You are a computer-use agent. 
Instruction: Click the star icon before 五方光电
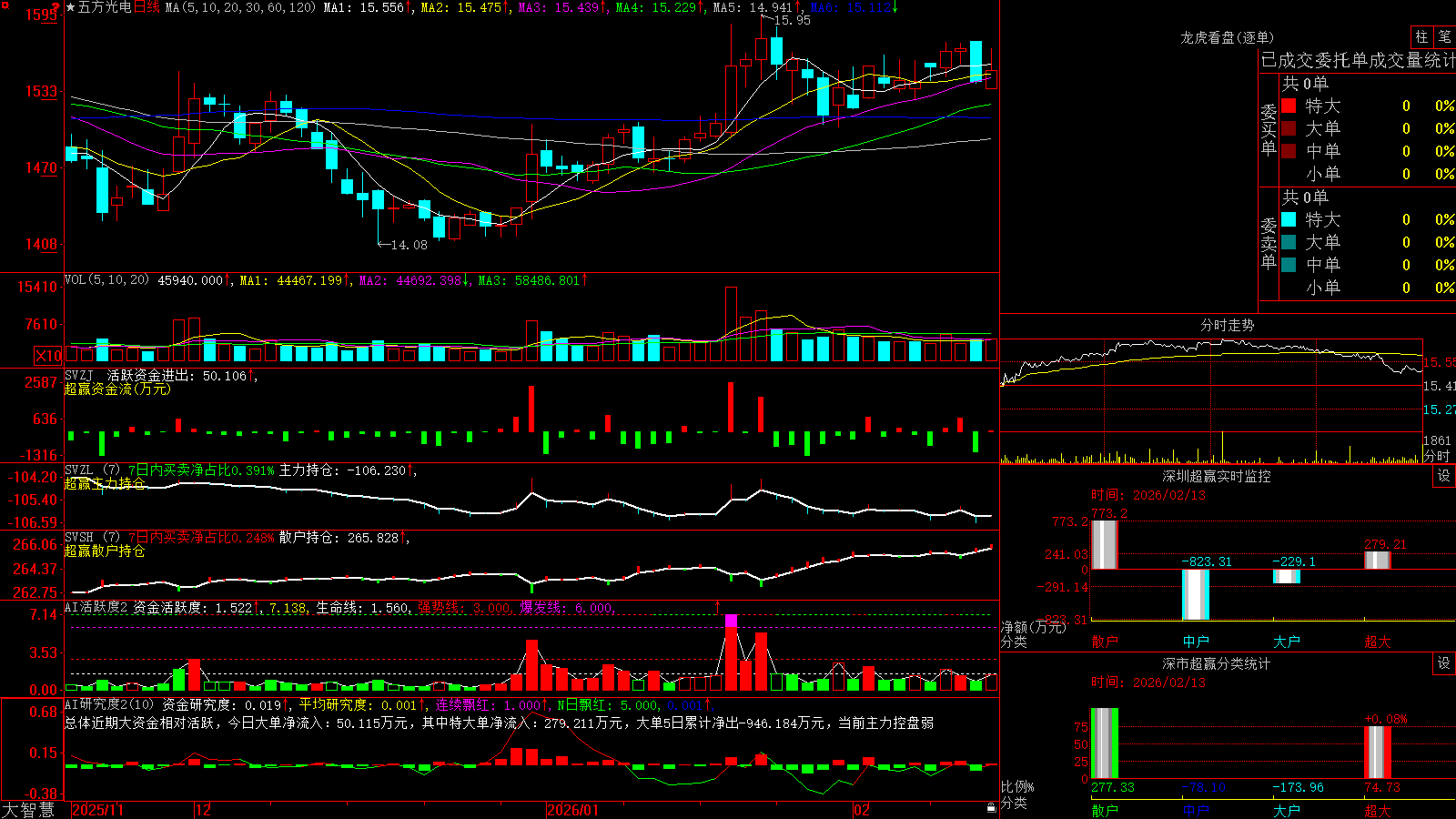(x=71, y=7)
